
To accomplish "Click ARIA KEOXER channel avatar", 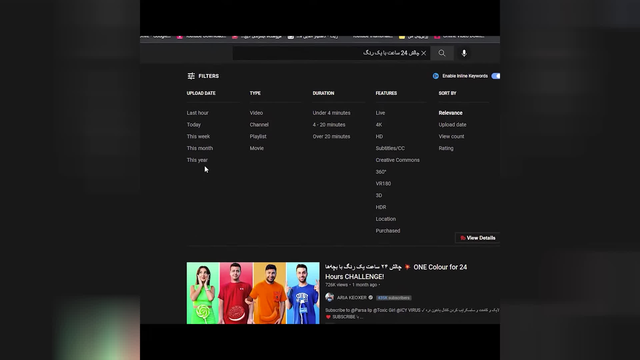I will (329, 298).
